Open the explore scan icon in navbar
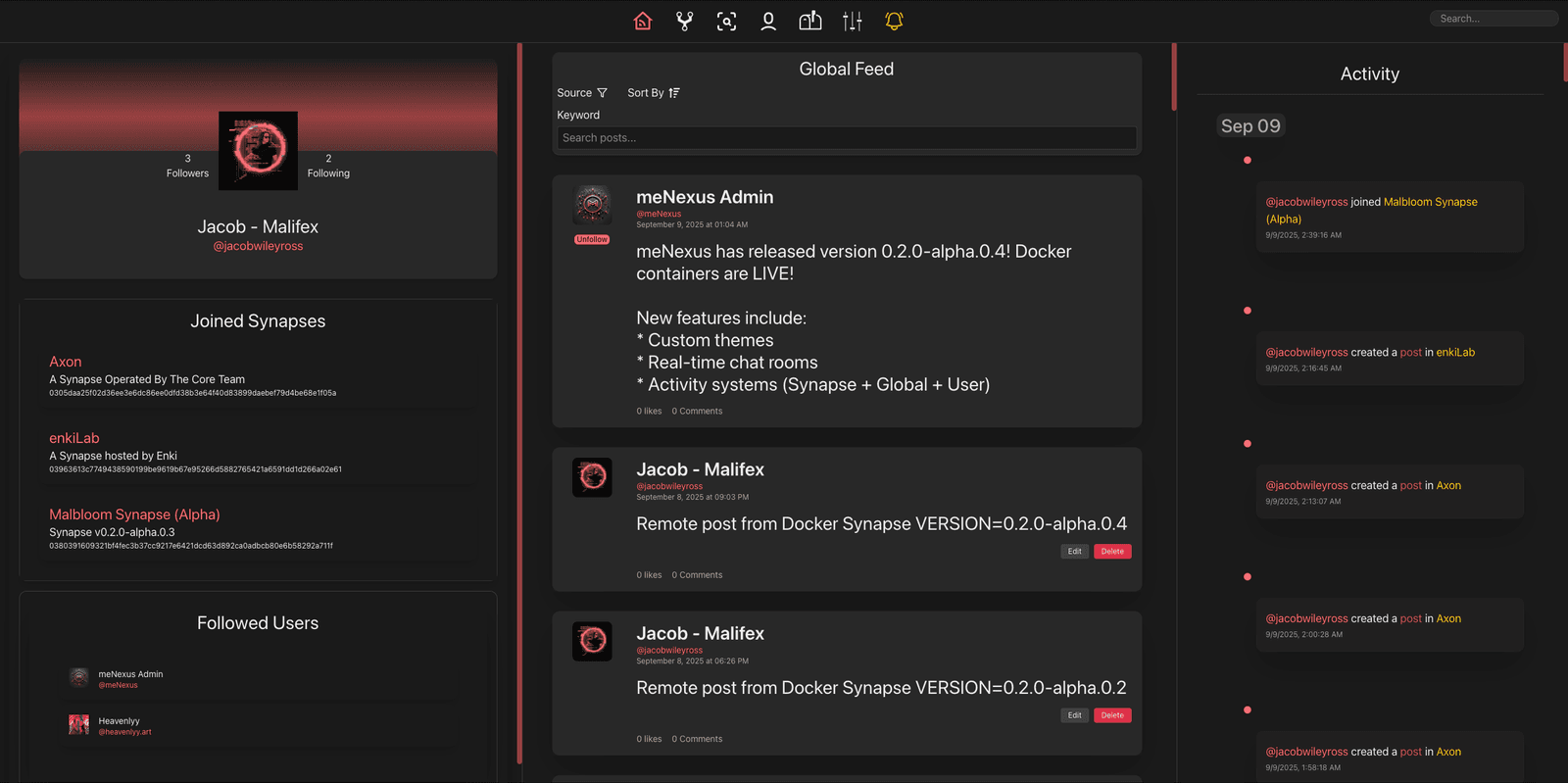 (726, 21)
